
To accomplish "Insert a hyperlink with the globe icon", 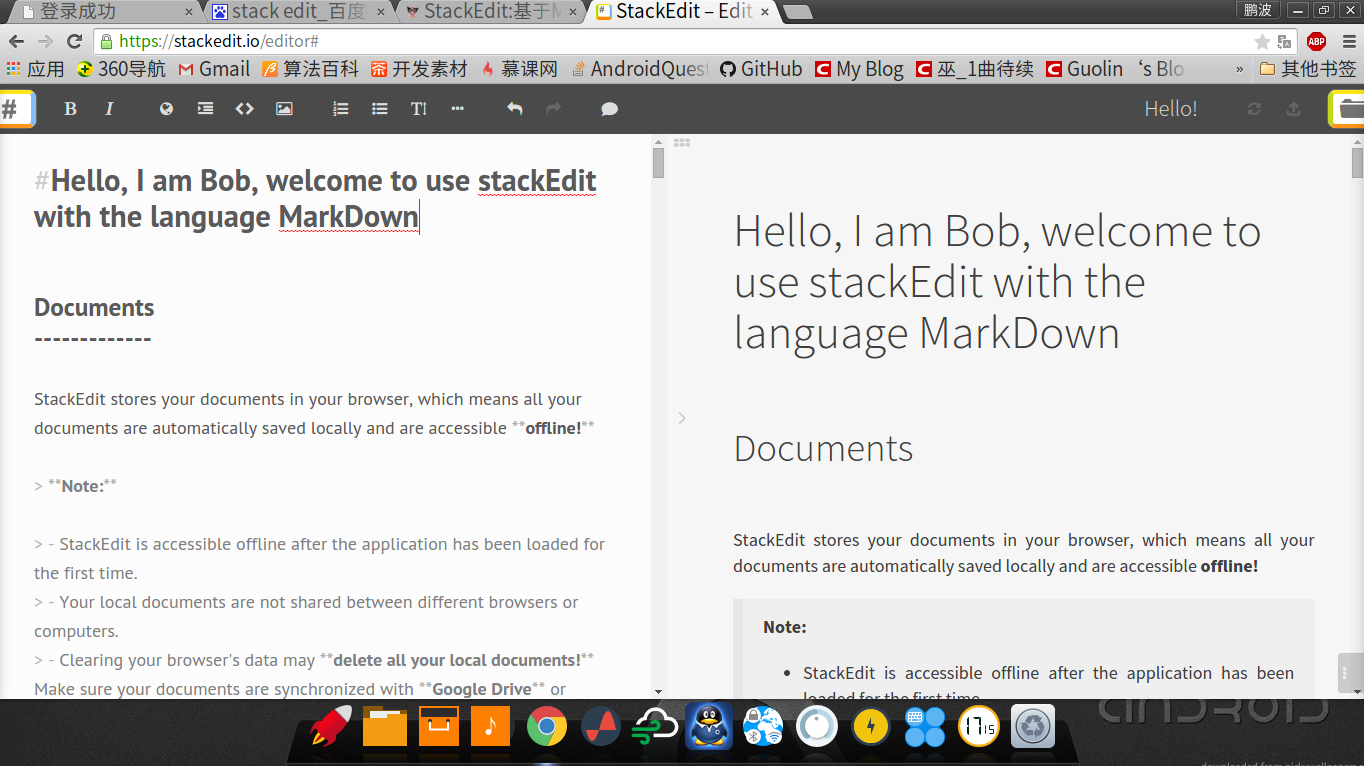I will click(x=167, y=109).
